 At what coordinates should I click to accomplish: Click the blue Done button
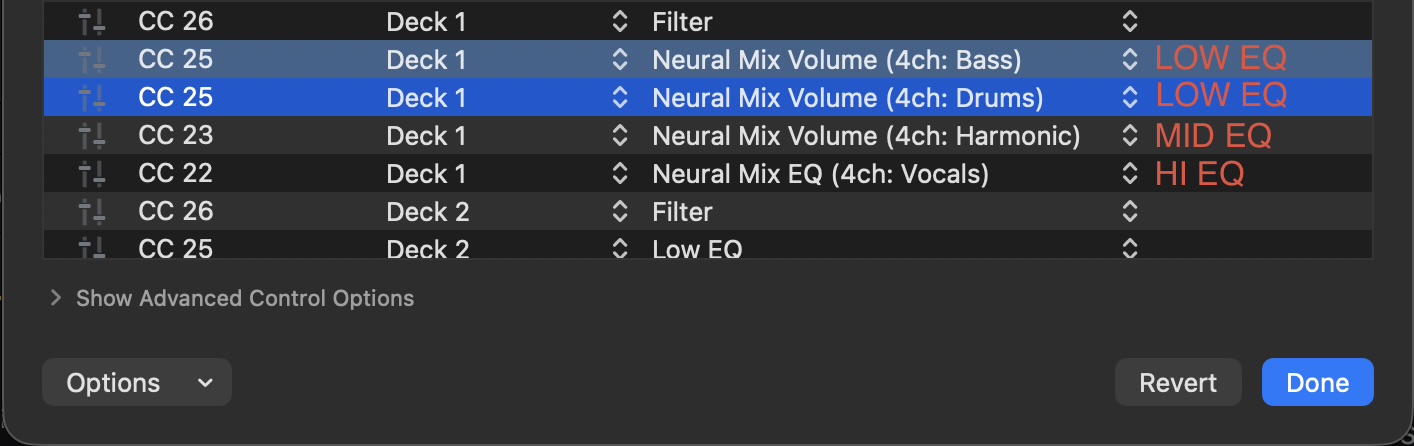(1317, 383)
